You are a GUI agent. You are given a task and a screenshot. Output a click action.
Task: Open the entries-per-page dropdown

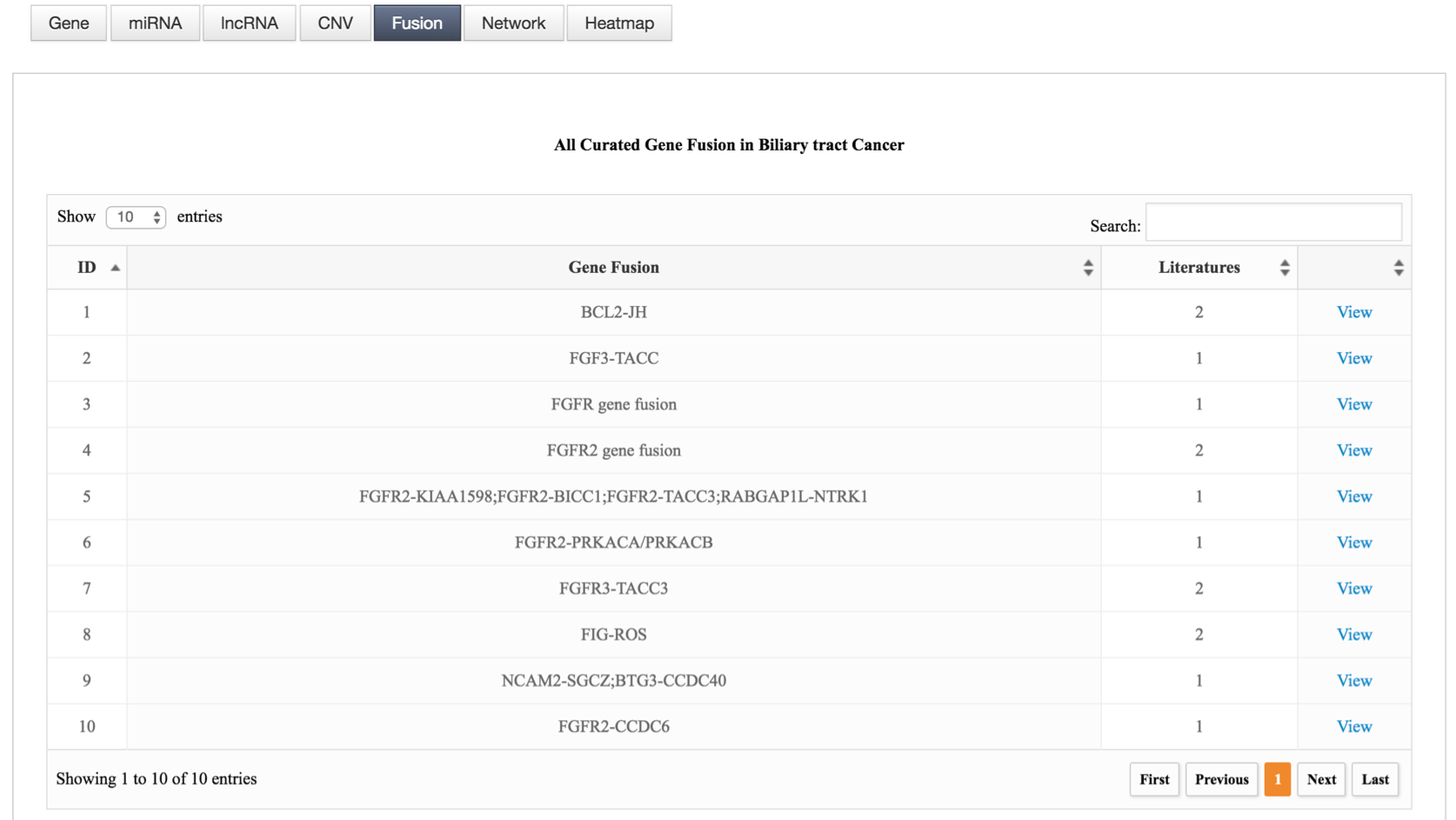pos(136,217)
